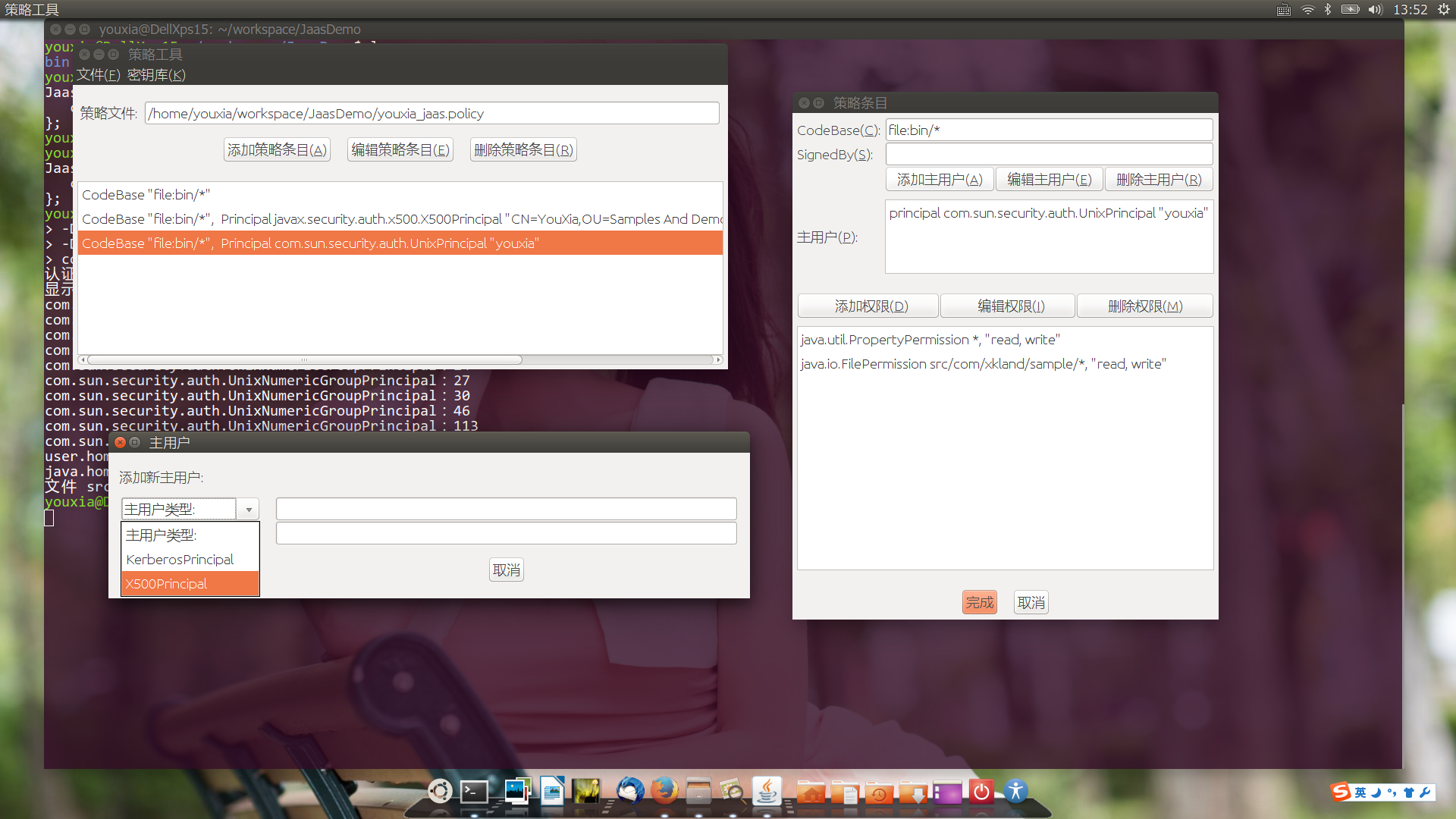The width and height of the screenshot is (1456, 819).
Task: Click the red power button icon
Action: tap(981, 792)
